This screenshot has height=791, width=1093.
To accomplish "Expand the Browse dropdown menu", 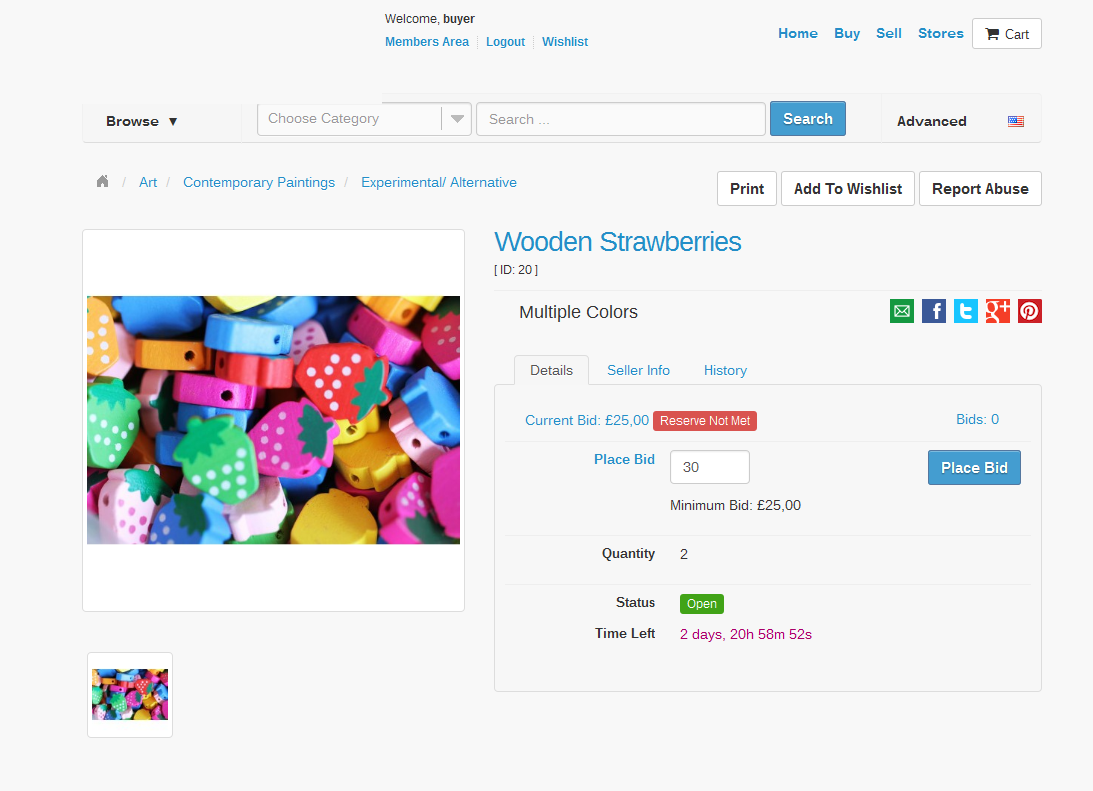I will point(142,121).
